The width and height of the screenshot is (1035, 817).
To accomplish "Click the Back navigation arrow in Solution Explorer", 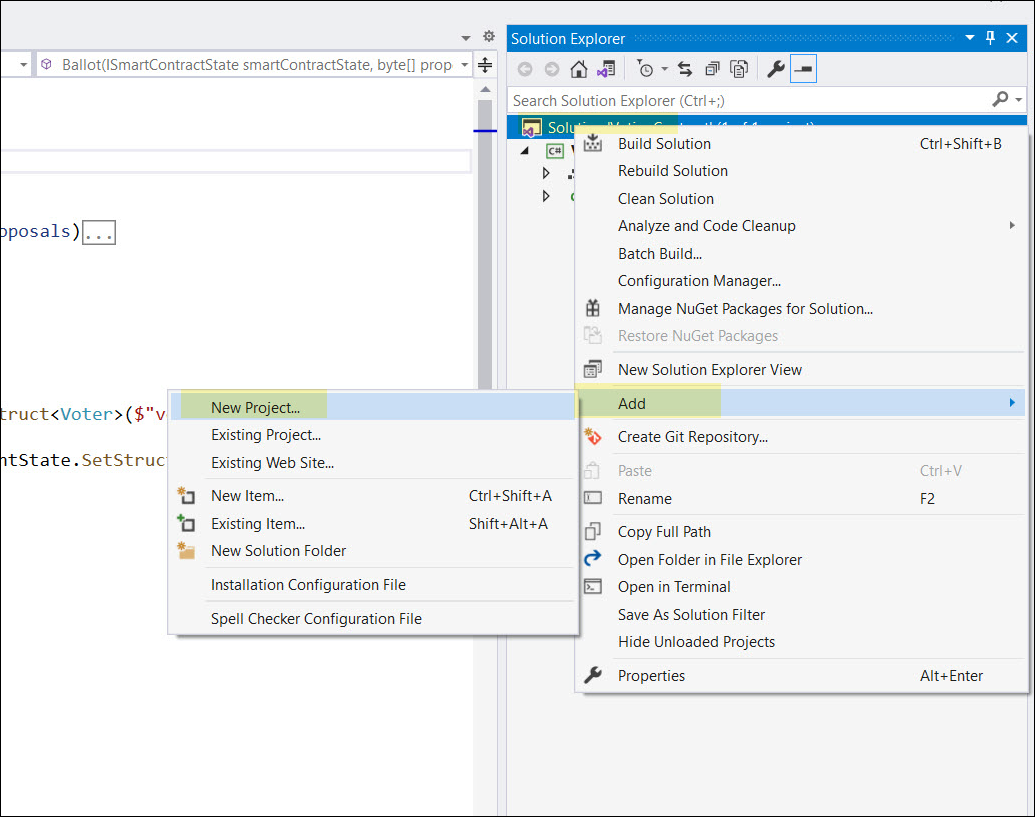I will (525, 69).
